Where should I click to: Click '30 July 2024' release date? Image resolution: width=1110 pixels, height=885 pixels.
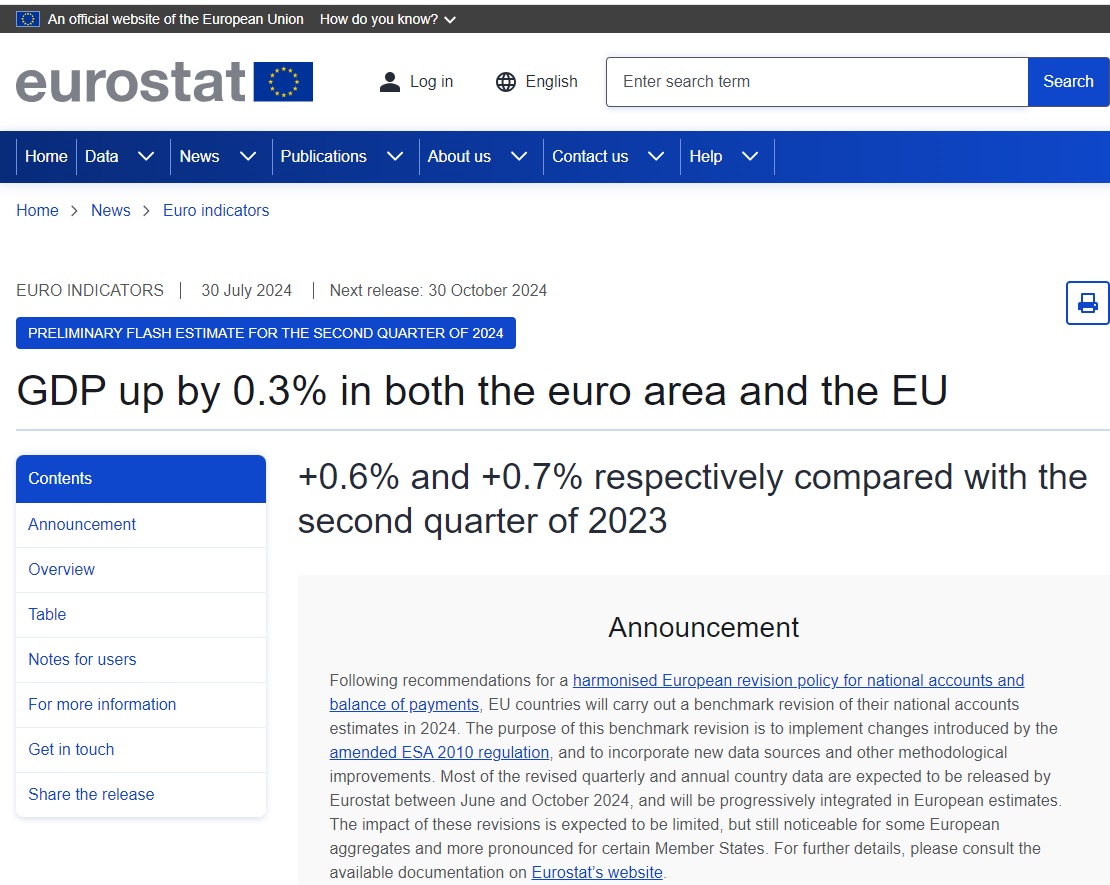(246, 291)
